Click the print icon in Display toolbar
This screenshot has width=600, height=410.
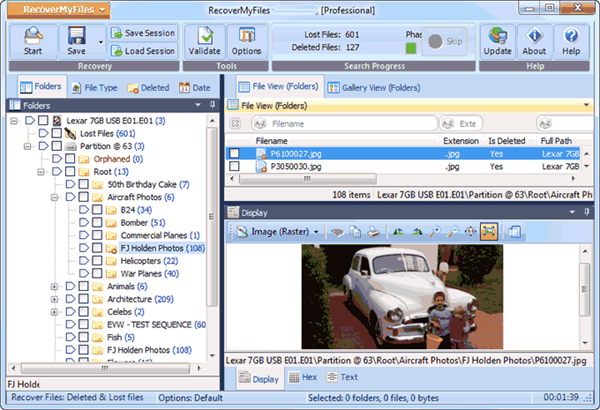[x=373, y=231]
